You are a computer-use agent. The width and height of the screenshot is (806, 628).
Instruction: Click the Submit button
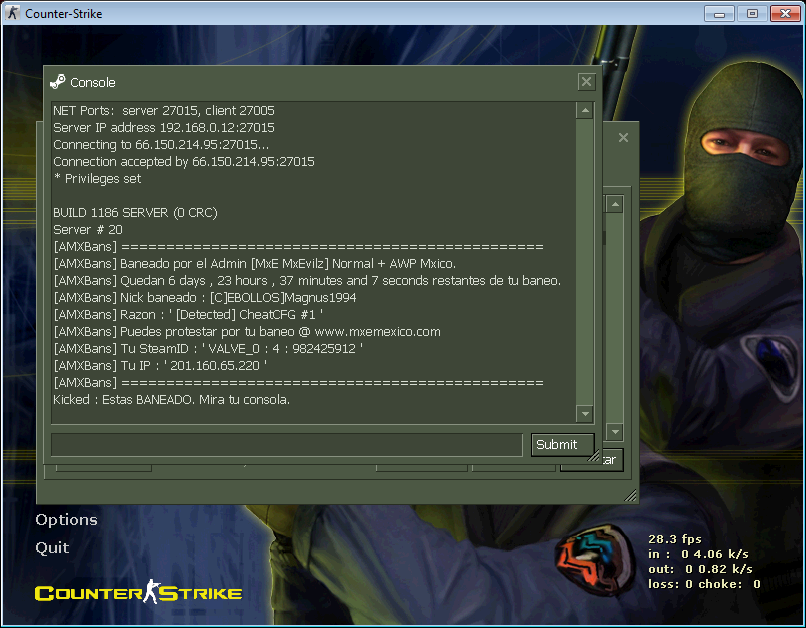(x=562, y=445)
